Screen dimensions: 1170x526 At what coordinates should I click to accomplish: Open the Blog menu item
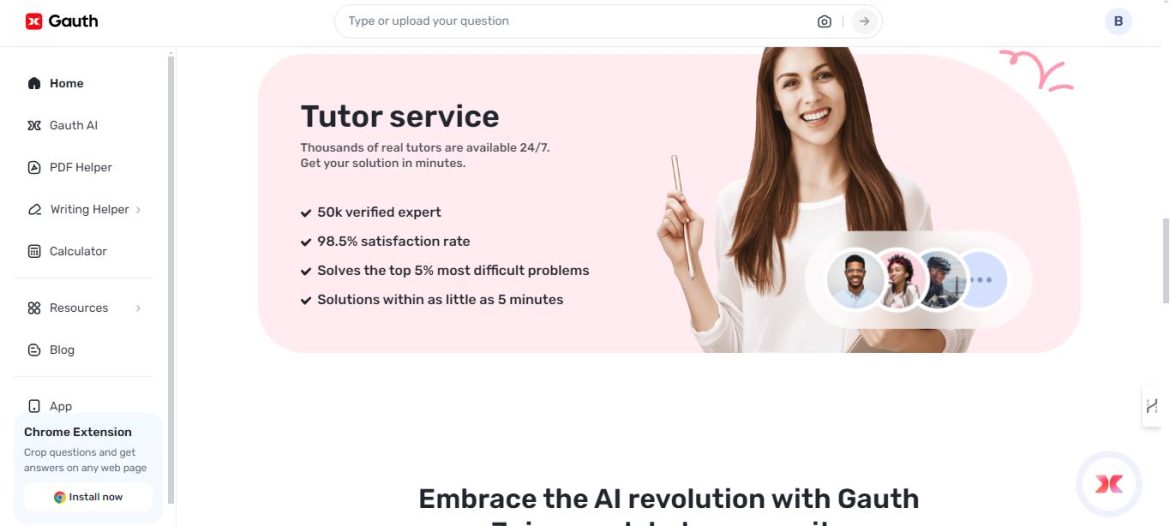pyautogui.click(x=62, y=350)
